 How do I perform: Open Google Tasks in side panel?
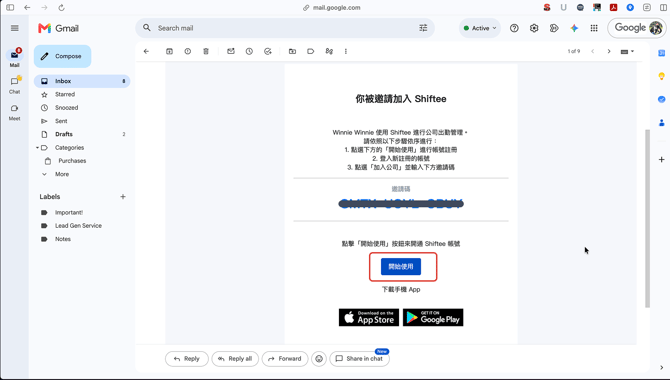pos(661,99)
